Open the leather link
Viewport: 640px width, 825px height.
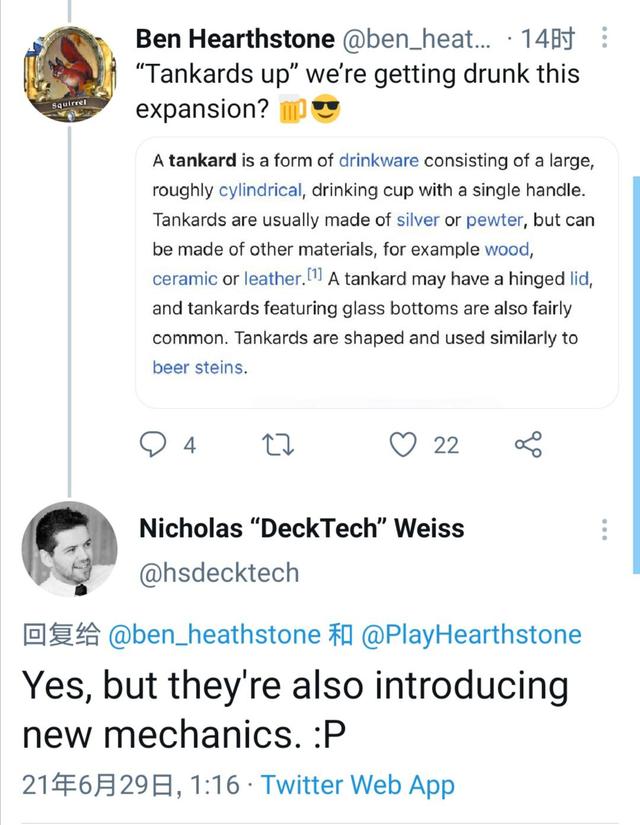coord(273,279)
